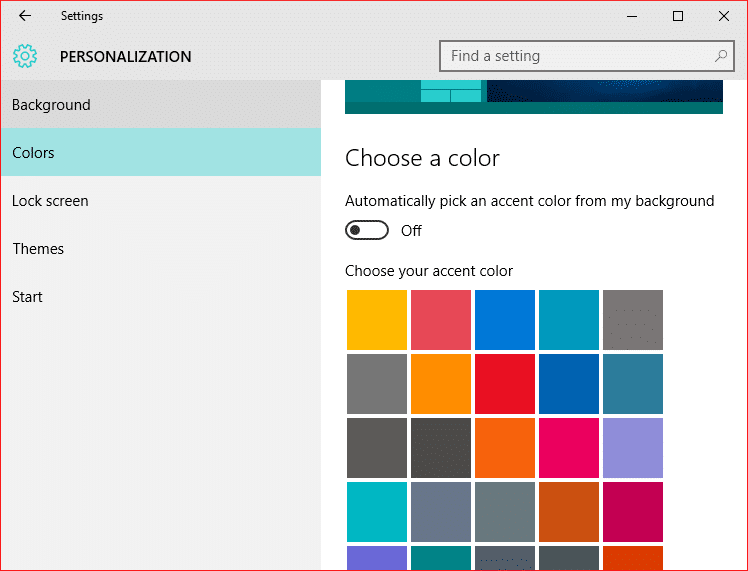Pick the steel teal swatch, second row
Image resolution: width=748 pixels, height=571 pixels.
click(x=633, y=384)
